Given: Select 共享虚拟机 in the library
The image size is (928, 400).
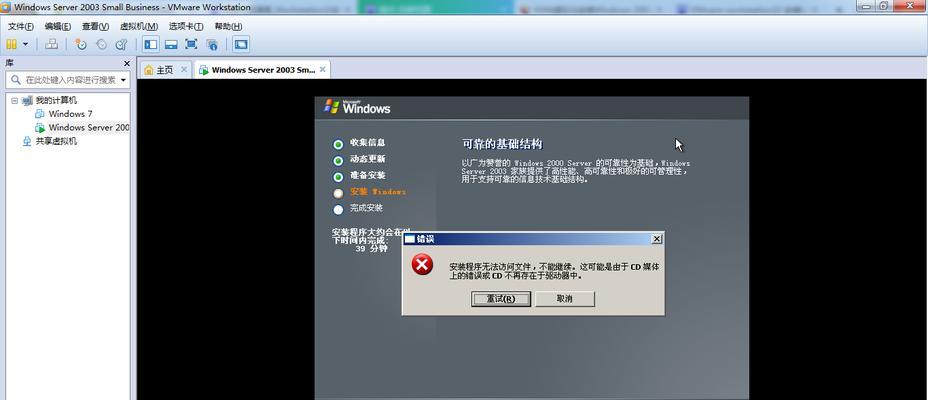Looking at the screenshot, I should coord(56,141).
